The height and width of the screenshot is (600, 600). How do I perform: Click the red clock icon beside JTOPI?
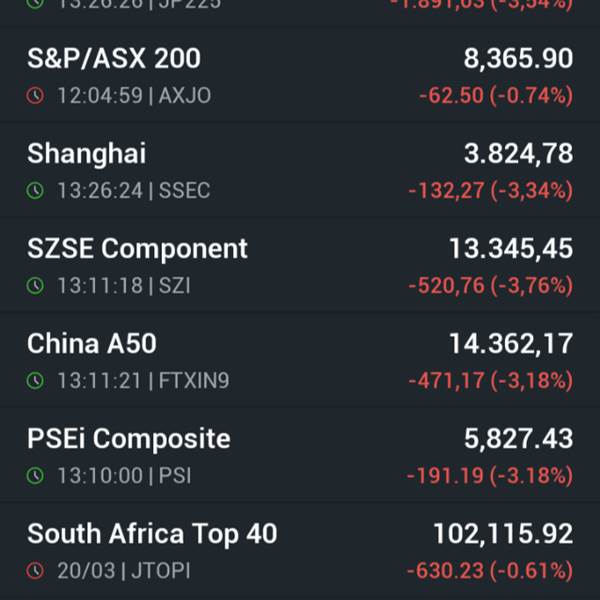[36, 571]
